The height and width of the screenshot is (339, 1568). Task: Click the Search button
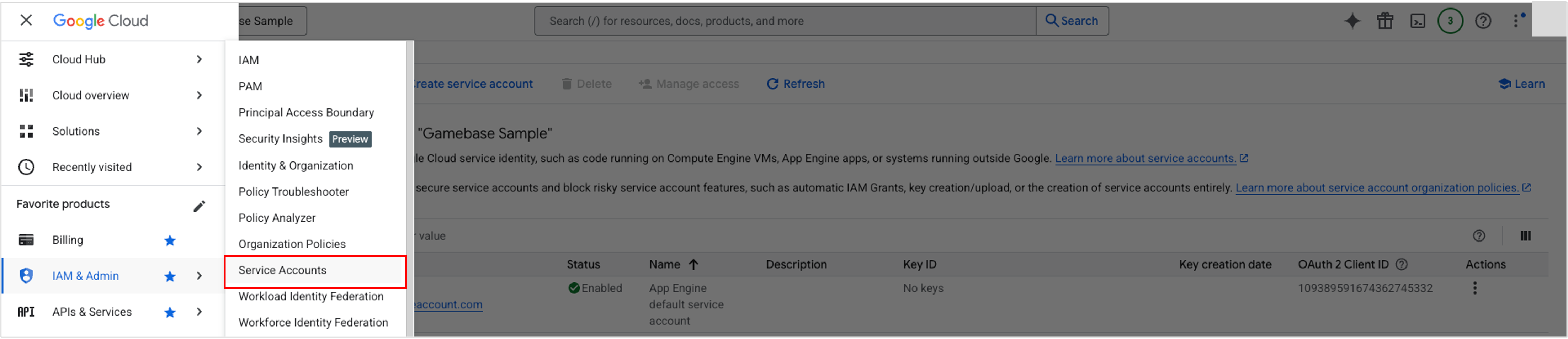[x=1072, y=21]
